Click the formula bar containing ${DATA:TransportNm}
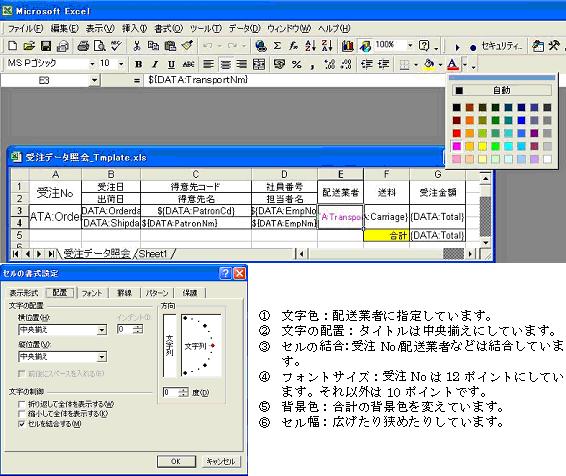The height and width of the screenshot is (476, 566). pos(294,80)
